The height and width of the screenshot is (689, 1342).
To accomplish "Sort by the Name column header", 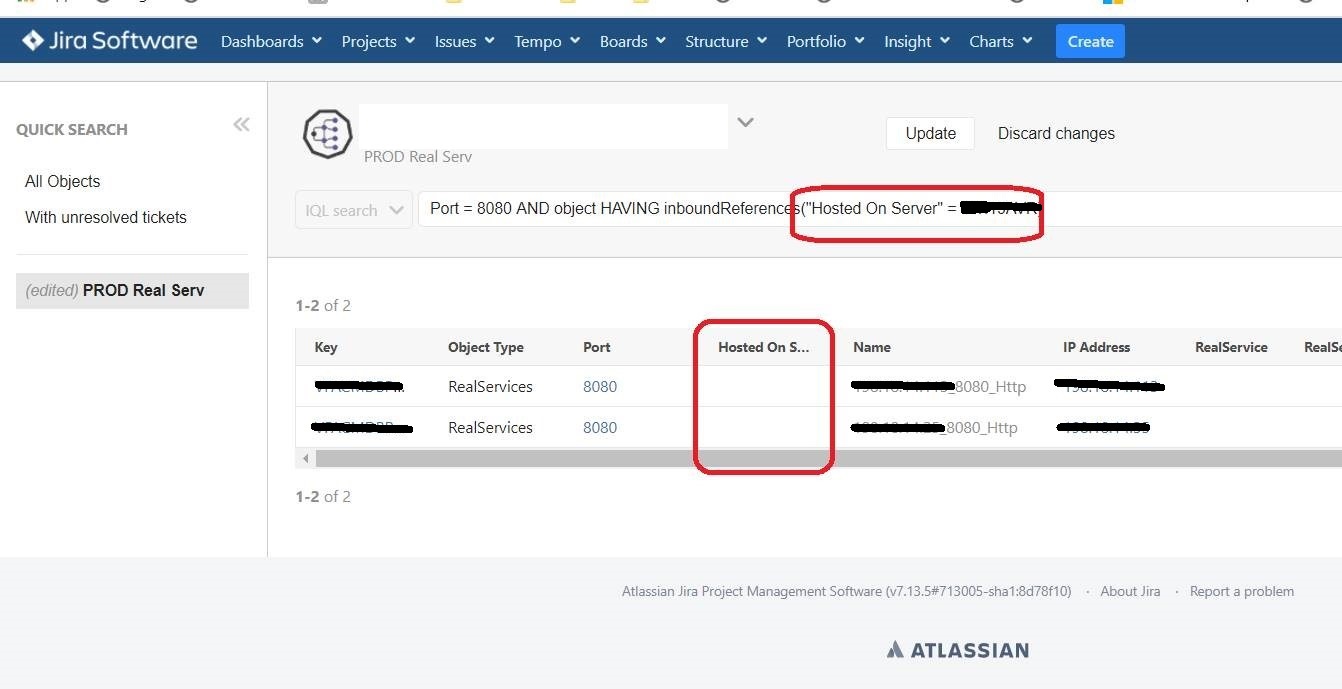I will (872, 347).
